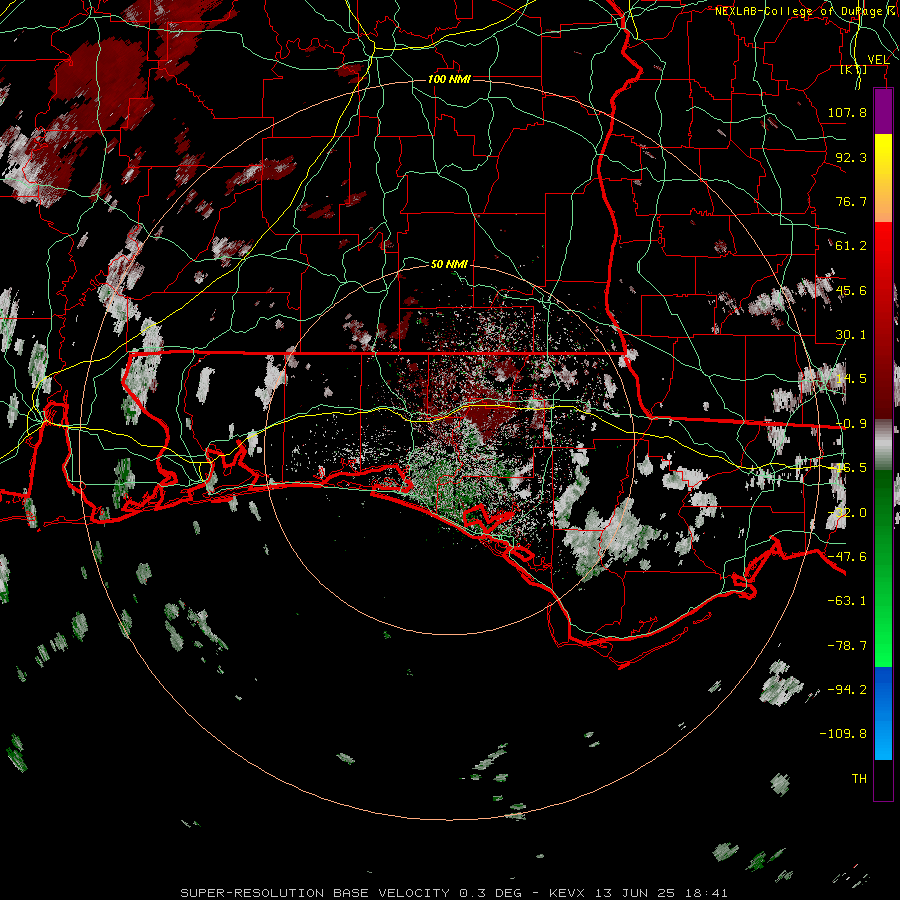The width and height of the screenshot is (900, 900).
Task: Select the -94.2 velocity scale value
Action: tap(847, 689)
